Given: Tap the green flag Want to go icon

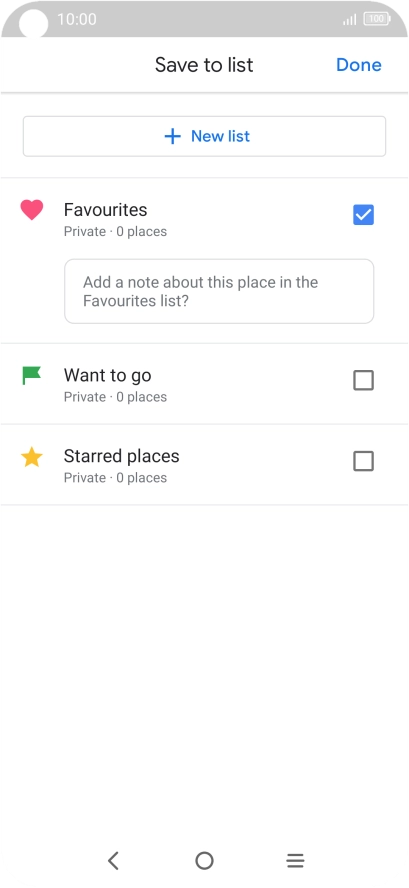Looking at the screenshot, I should 32,375.
